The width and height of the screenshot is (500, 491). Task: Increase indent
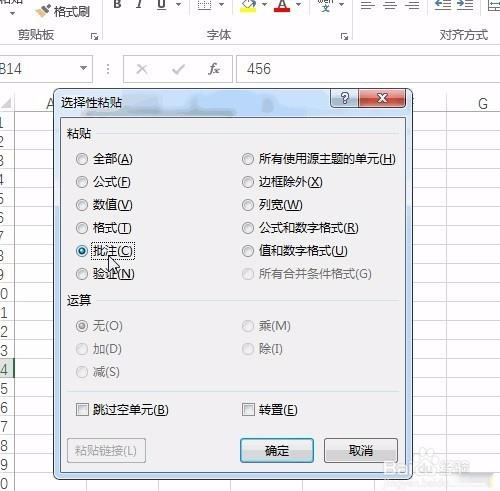(465, 5)
